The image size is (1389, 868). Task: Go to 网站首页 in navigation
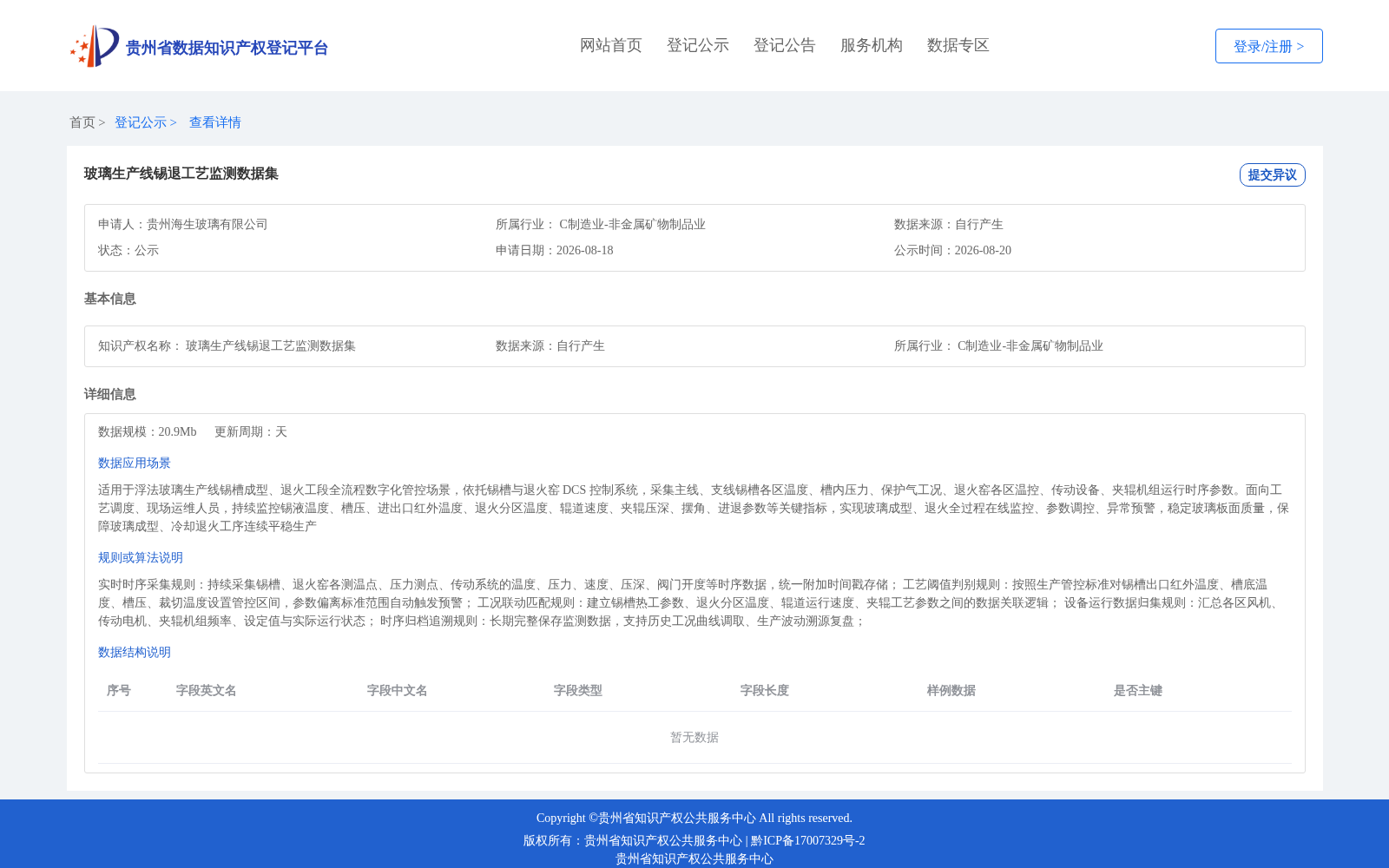pos(611,45)
